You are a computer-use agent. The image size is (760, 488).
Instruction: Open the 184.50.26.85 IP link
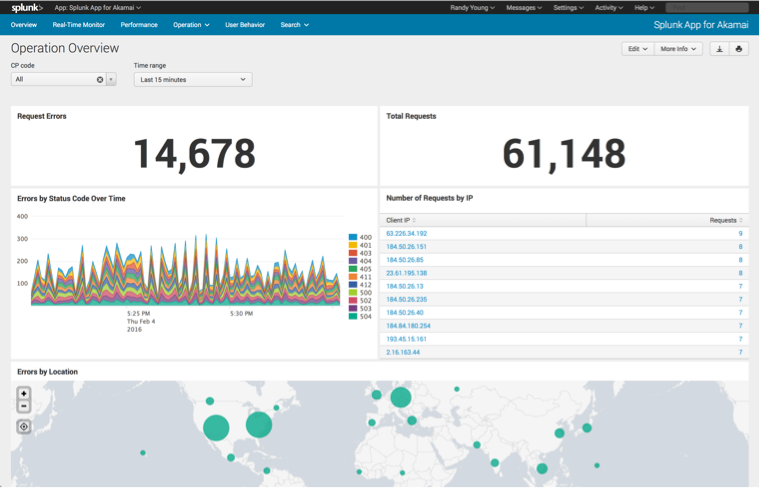pos(405,260)
